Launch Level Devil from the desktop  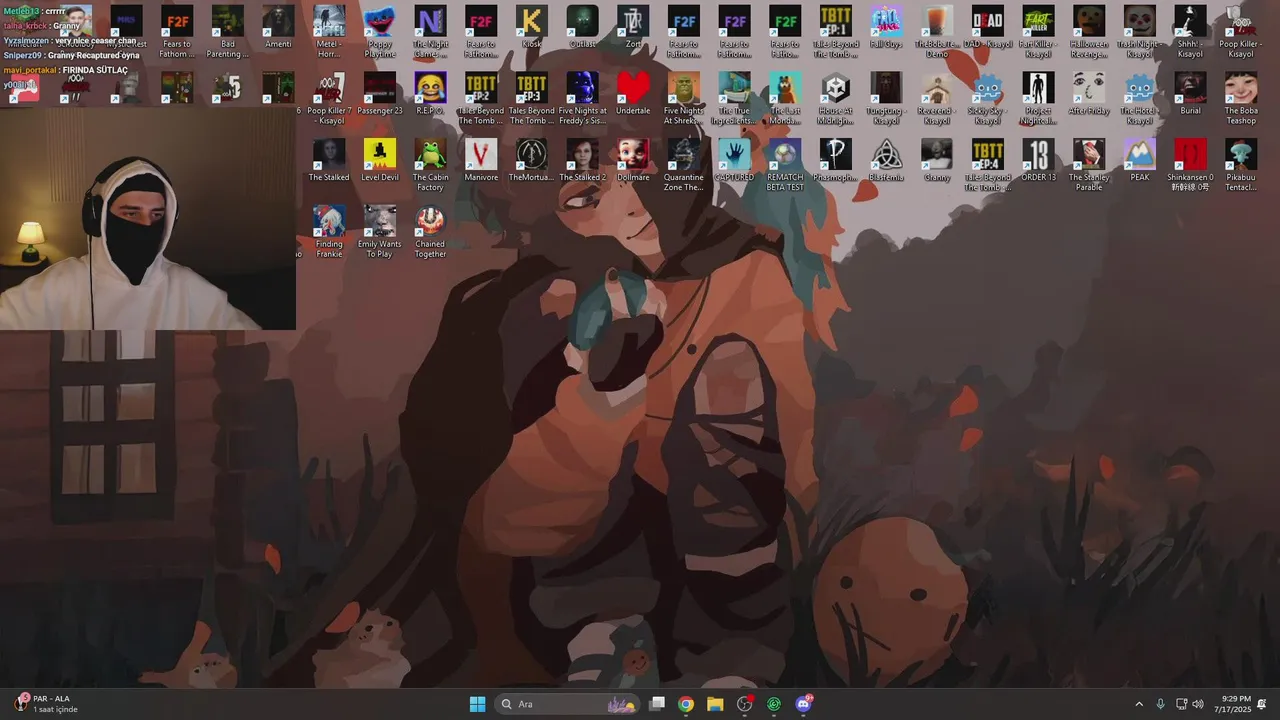[x=380, y=161]
